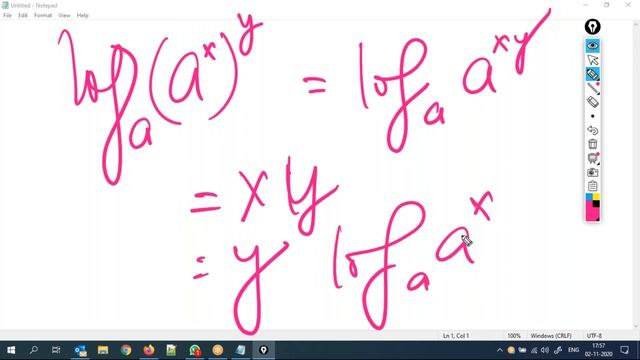The image size is (640, 360).
Task: Open the View menu
Action: point(64,16)
